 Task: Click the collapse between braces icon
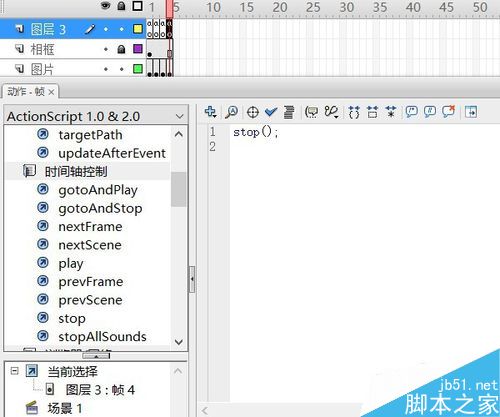(354, 112)
